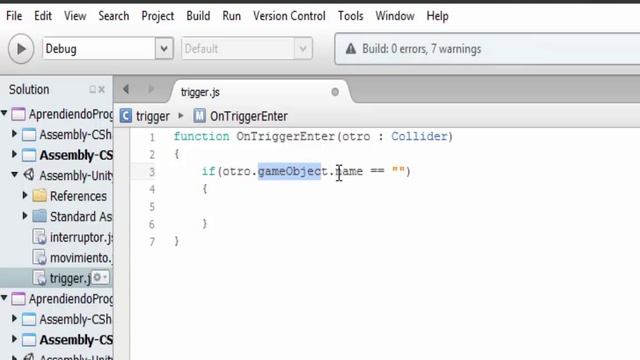Expand the second Assembly-CSh project
The height and width of the screenshot is (360, 640).
tap(14, 318)
